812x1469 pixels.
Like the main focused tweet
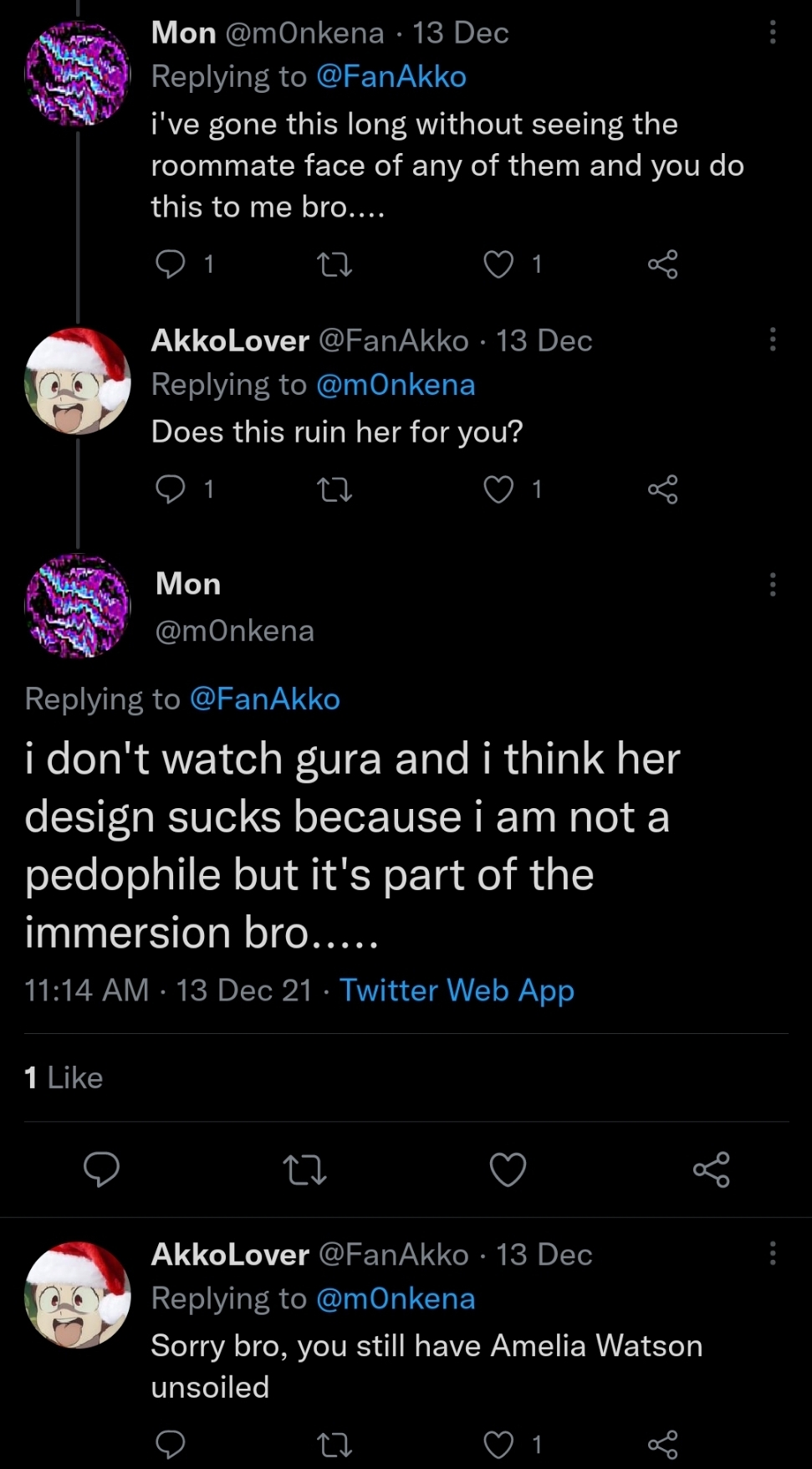(508, 1169)
